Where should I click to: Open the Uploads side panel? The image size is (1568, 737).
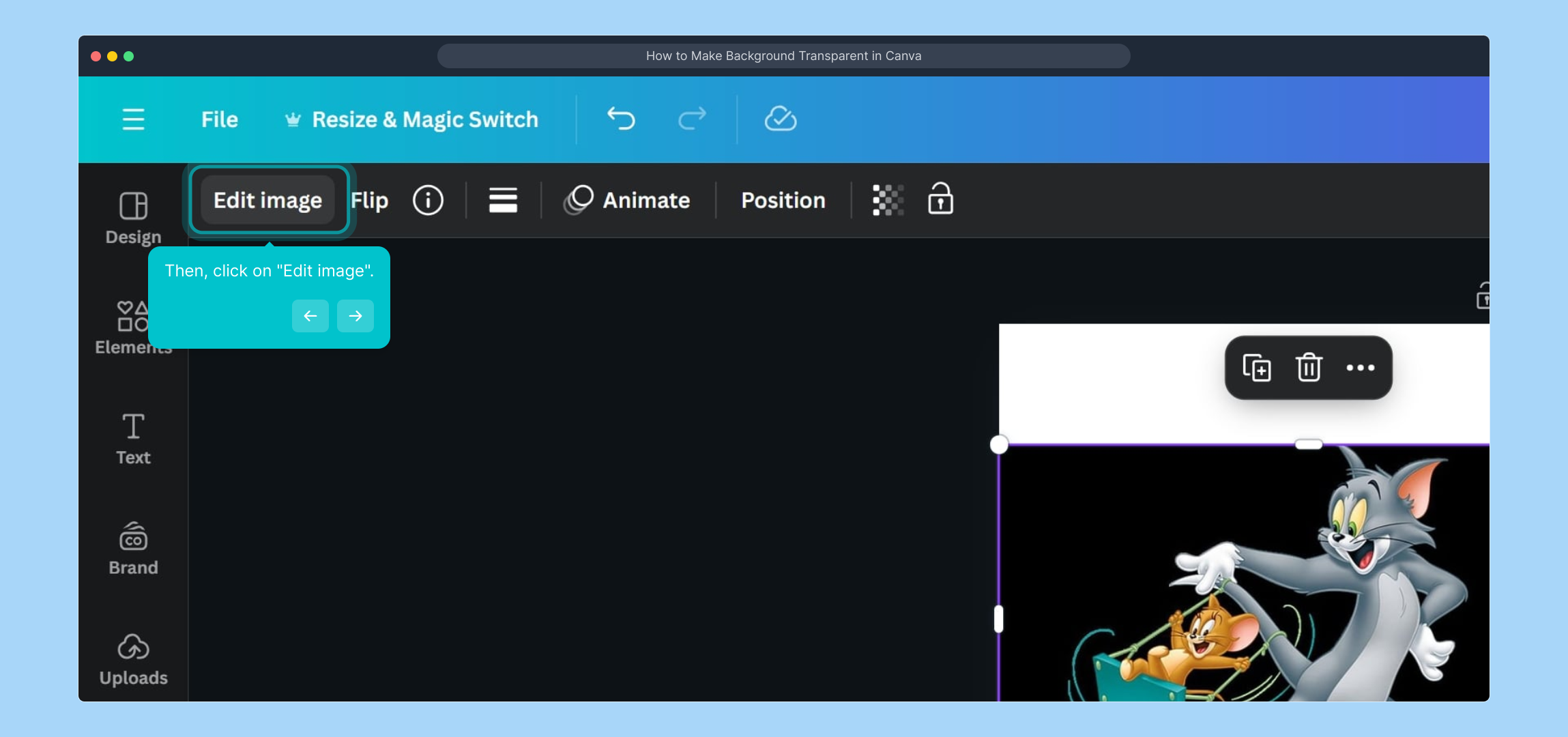point(133,659)
